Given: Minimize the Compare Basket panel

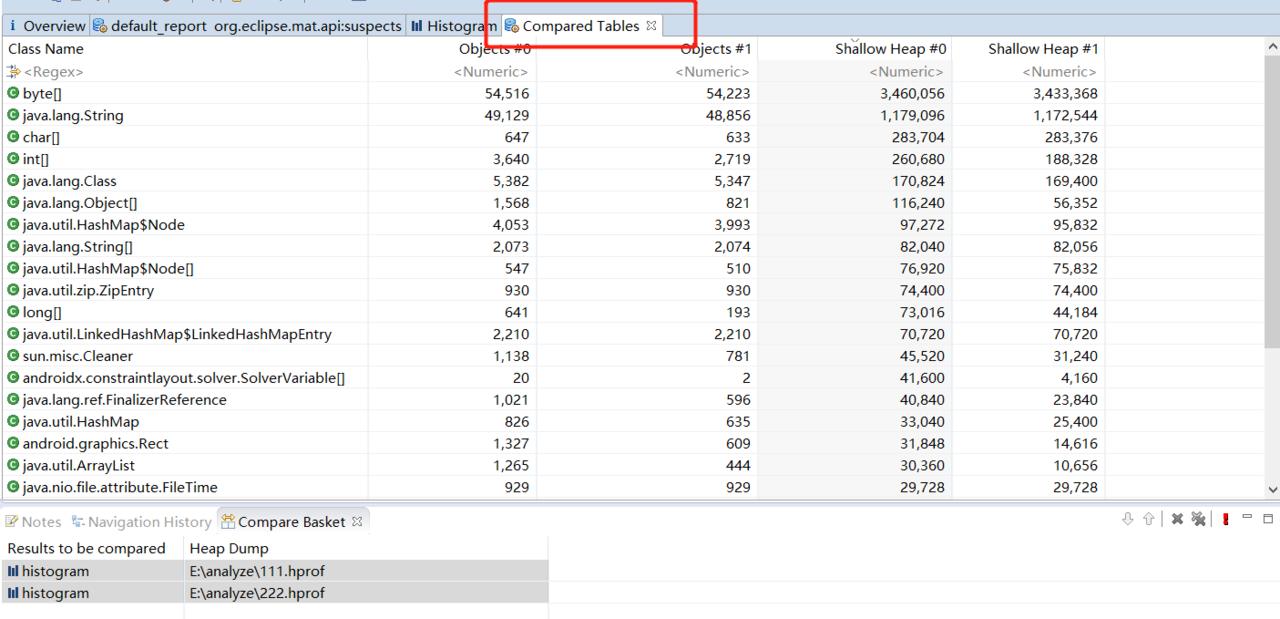Looking at the screenshot, I should [x=1247, y=517].
